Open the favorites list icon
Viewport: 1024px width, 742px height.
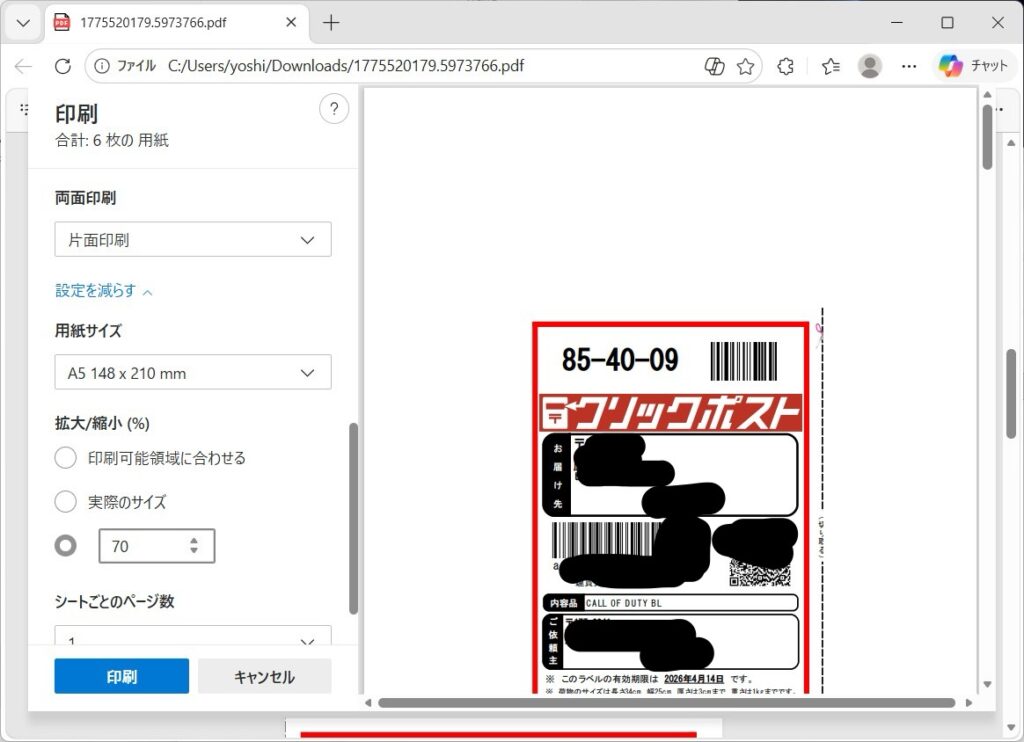[830, 66]
